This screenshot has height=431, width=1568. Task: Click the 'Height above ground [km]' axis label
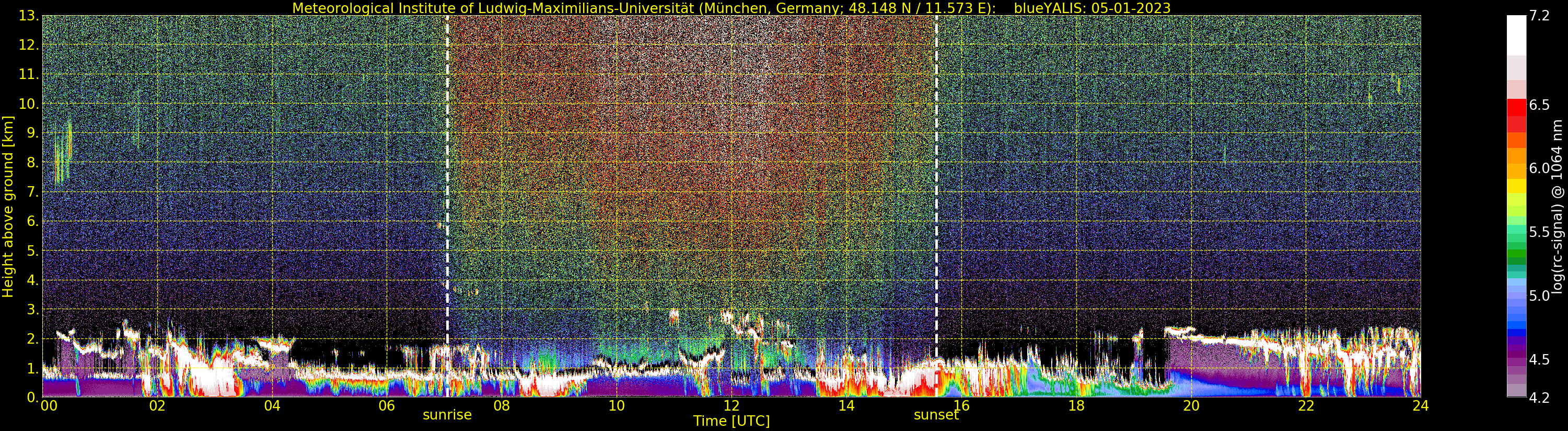click(x=8, y=206)
